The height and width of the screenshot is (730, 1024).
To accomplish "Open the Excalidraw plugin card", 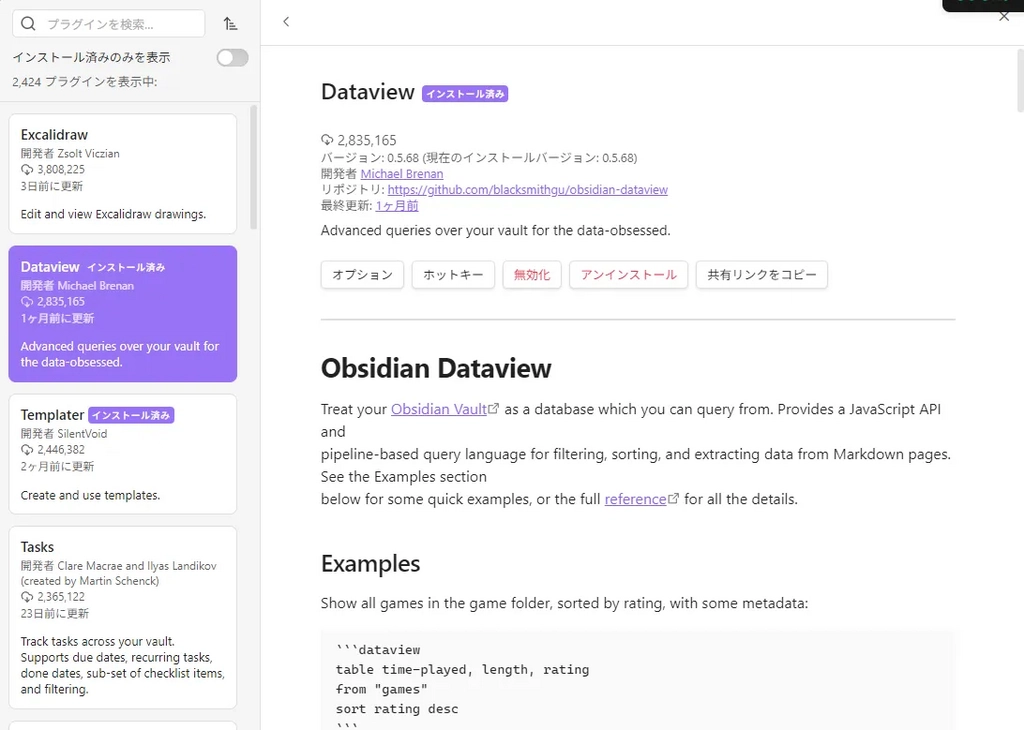I will click(123, 174).
